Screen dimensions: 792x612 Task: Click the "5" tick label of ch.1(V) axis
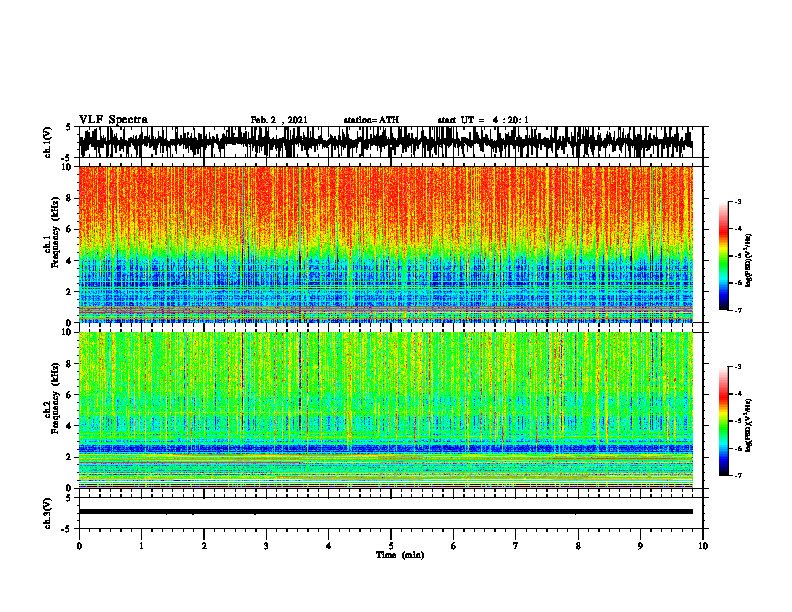(x=69, y=128)
